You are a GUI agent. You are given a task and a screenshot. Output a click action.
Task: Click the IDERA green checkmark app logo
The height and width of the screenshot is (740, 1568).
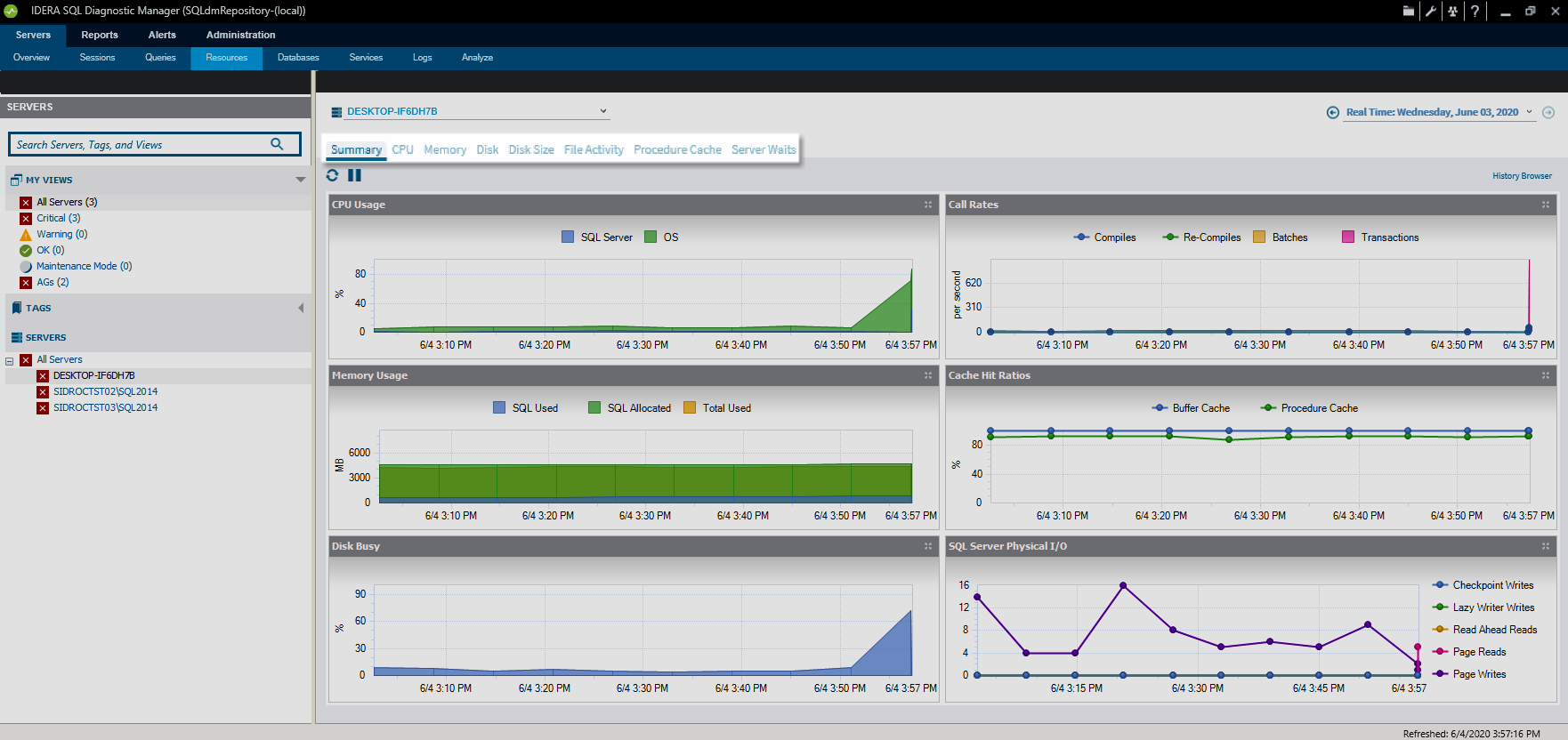[11, 11]
